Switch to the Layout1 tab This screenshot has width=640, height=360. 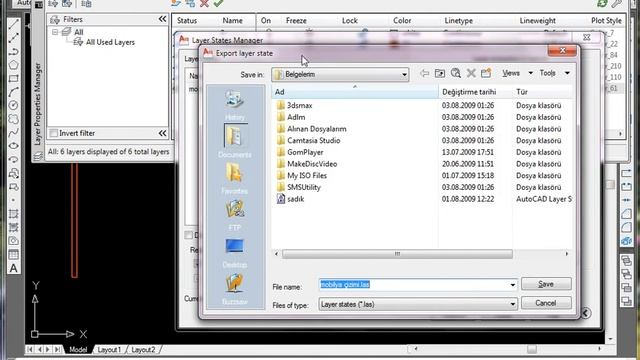[x=109, y=350]
